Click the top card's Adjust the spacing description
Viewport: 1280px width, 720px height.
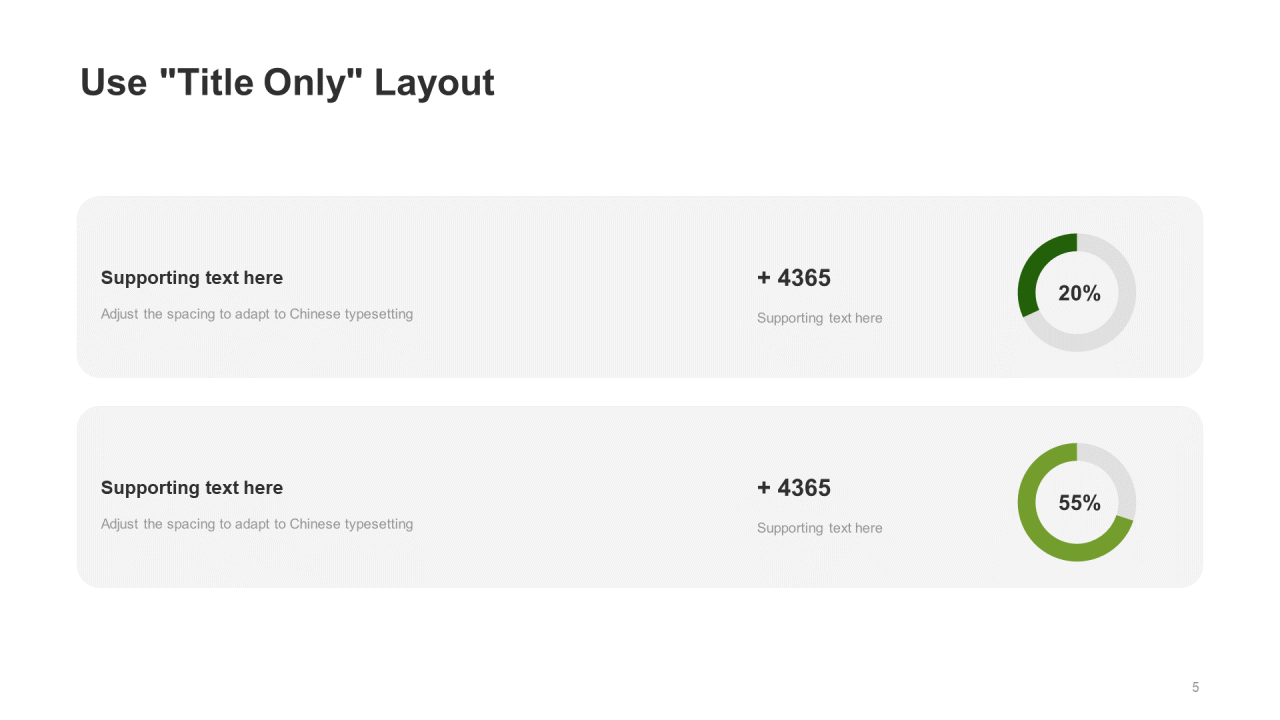coord(257,314)
